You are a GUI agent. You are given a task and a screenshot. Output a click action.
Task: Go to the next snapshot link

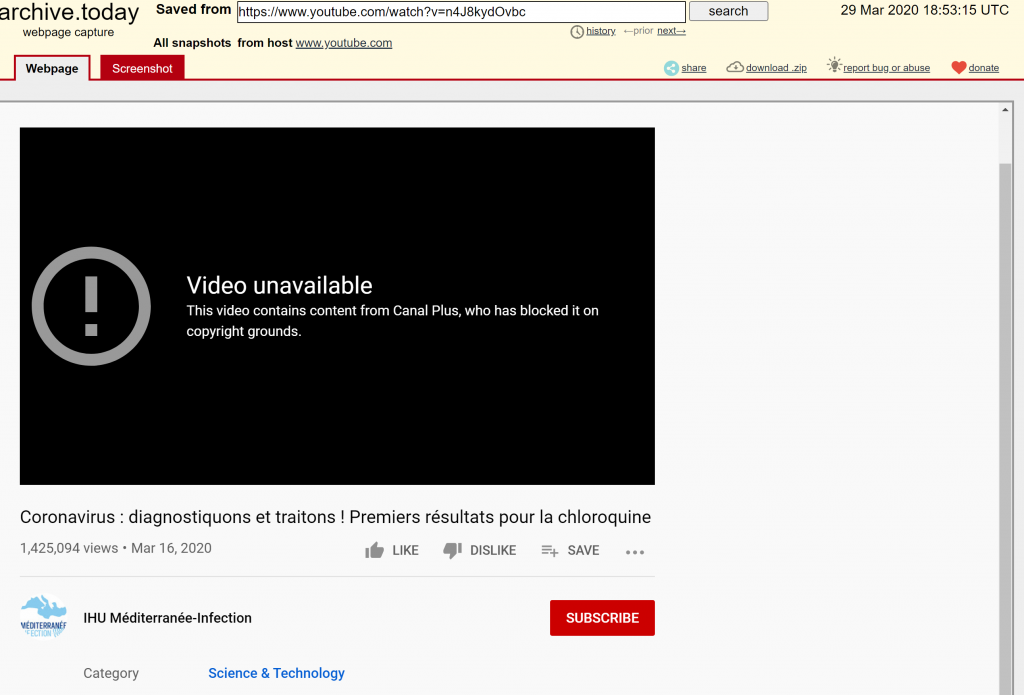coord(671,31)
